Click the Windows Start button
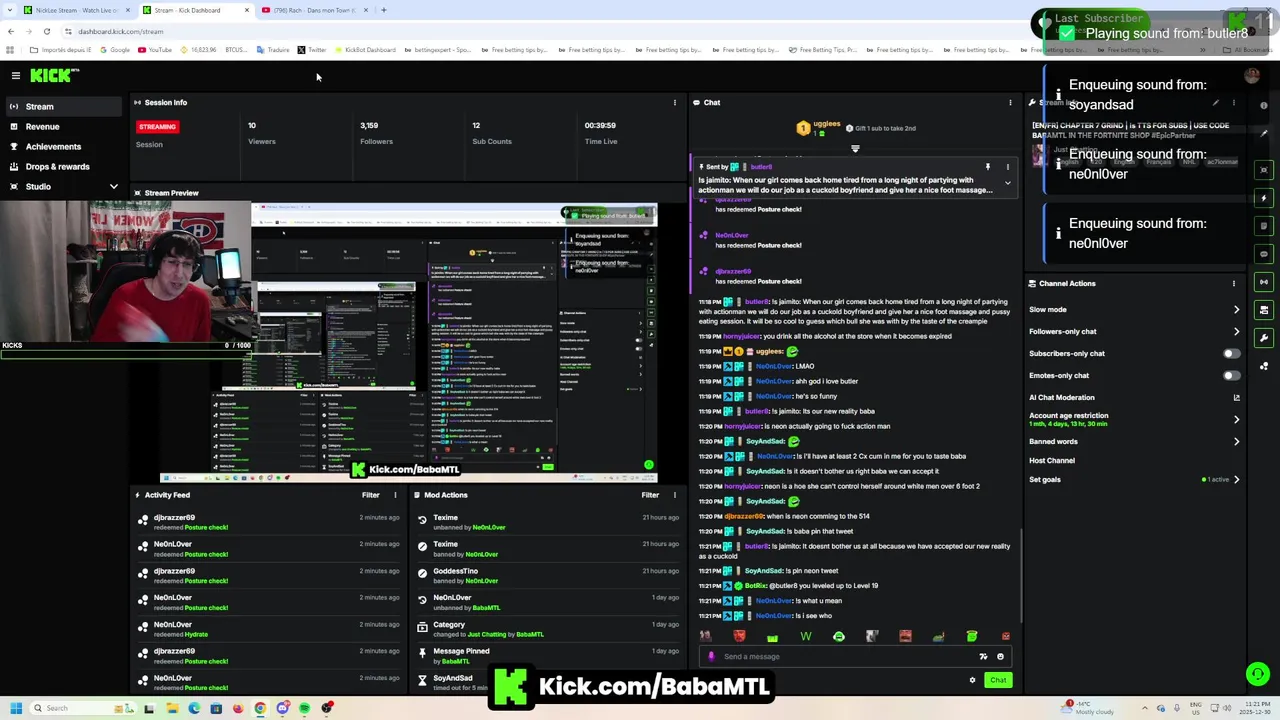Image resolution: width=1280 pixels, height=720 pixels. (16, 708)
